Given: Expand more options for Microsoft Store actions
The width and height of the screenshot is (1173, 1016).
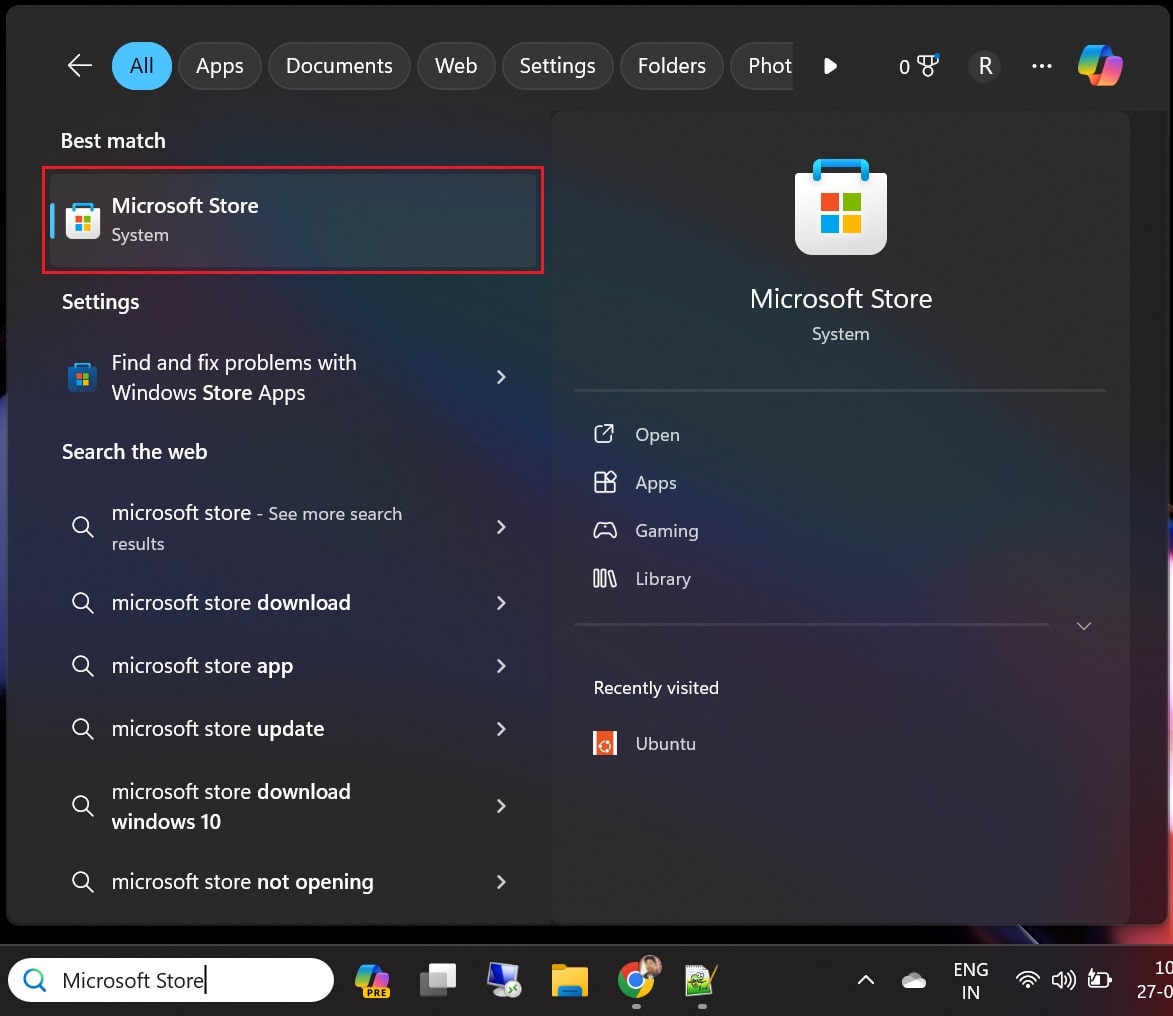Looking at the screenshot, I should 1084,625.
